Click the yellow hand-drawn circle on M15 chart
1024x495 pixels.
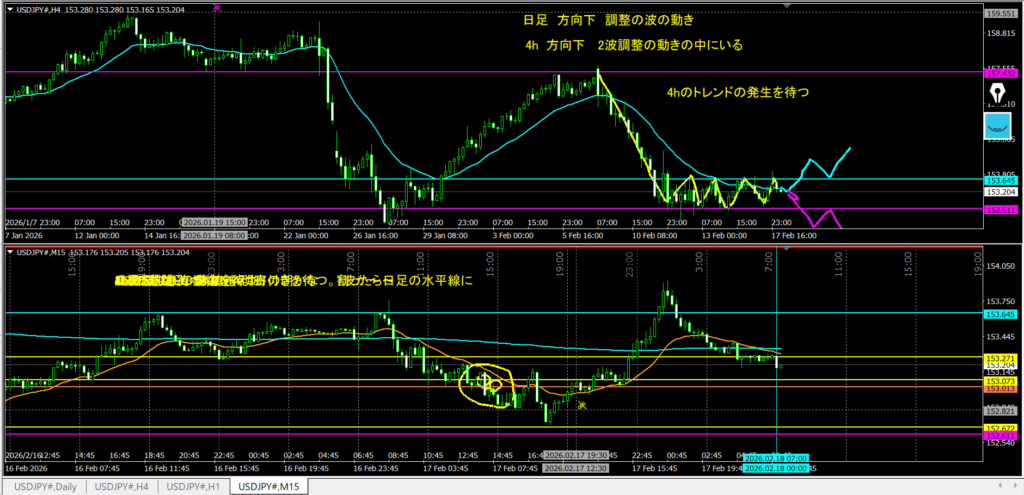[x=486, y=382]
